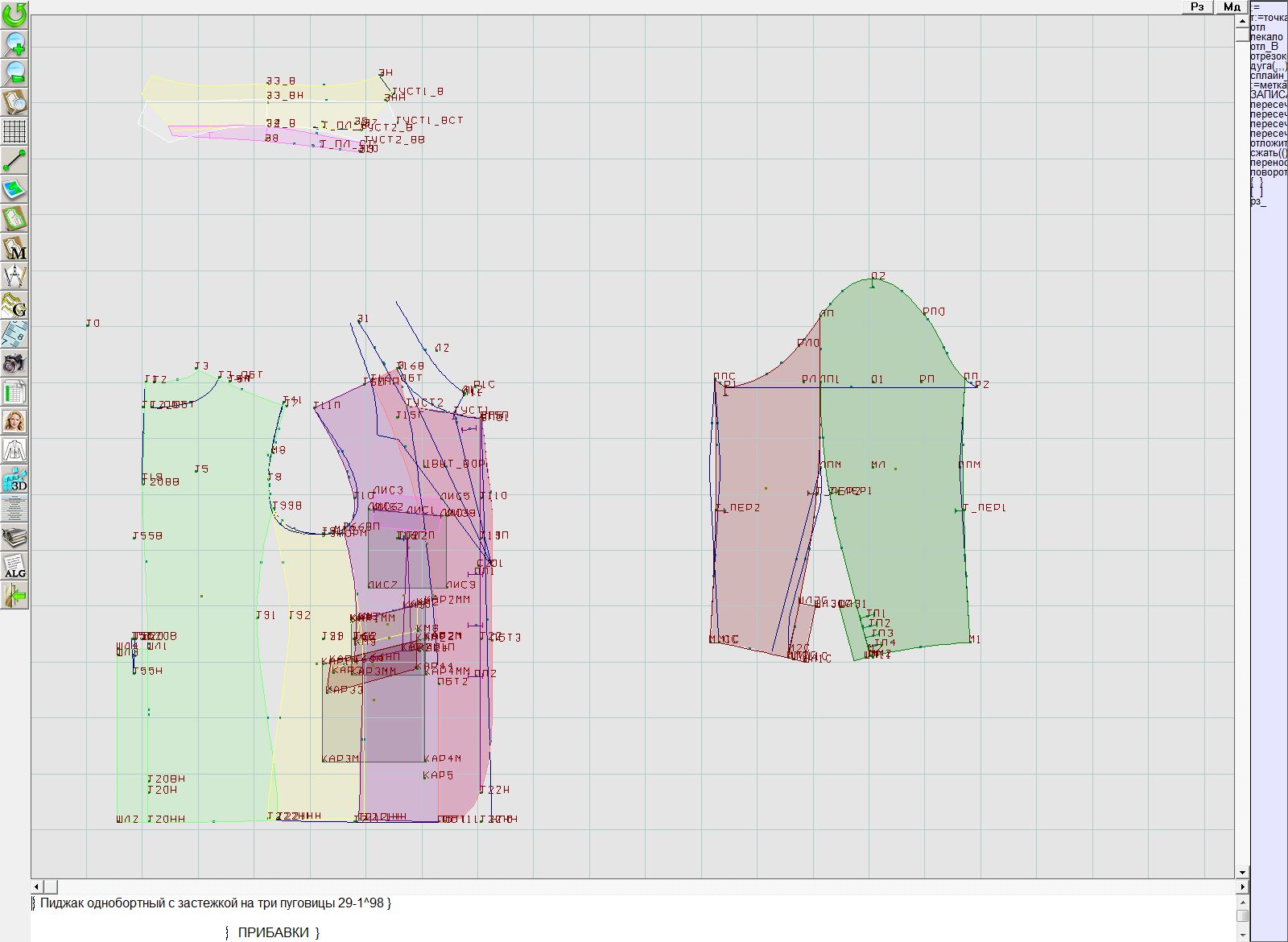Click the green refresh arrow icon
1288x942 pixels.
(x=14, y=14)
